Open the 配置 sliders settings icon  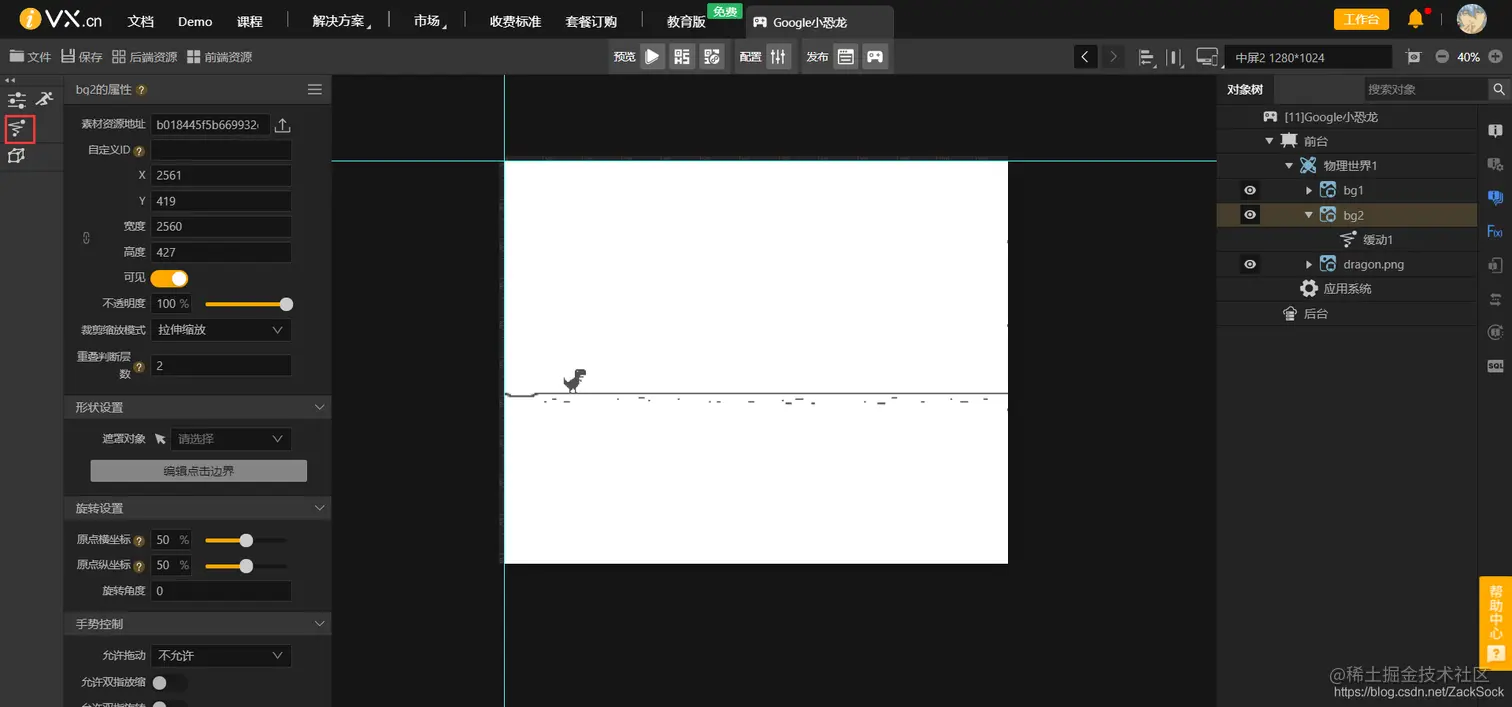pyautogui.click(x=779, y=57)
